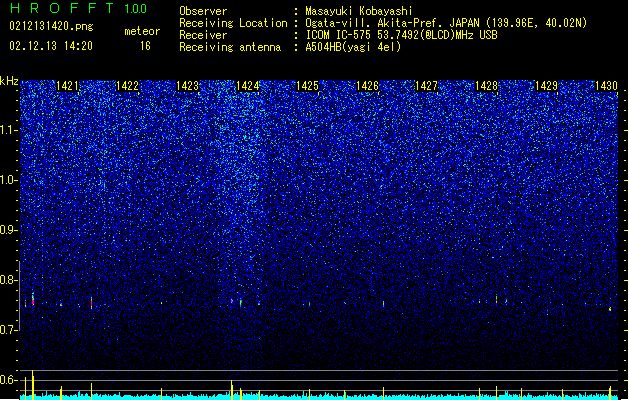This screenshot has height=400, width=629.
Task: Click the 1424 time axis marker
Action: click(x=248, y=85)
